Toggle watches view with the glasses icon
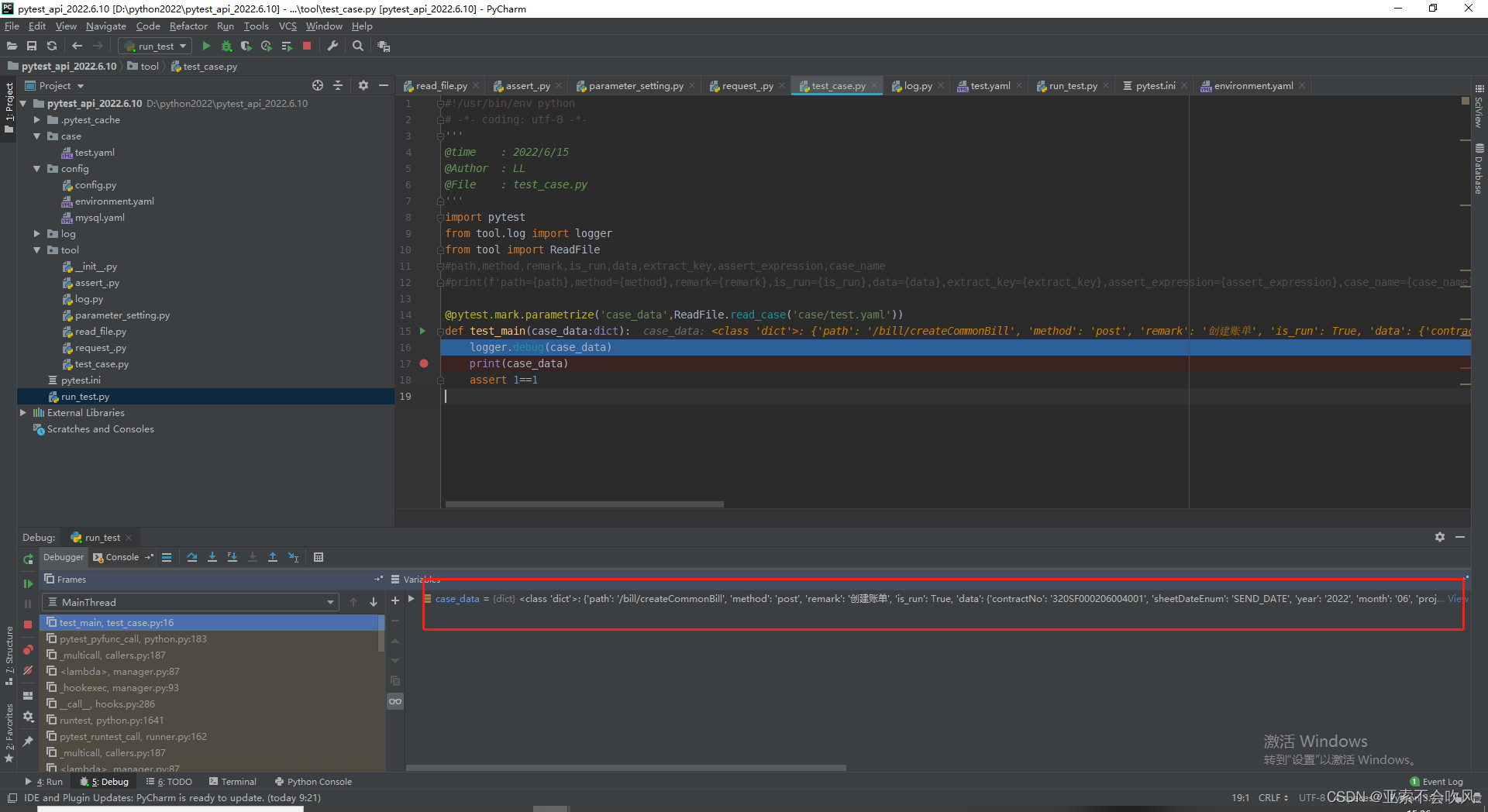 click(x=395, y=701)
